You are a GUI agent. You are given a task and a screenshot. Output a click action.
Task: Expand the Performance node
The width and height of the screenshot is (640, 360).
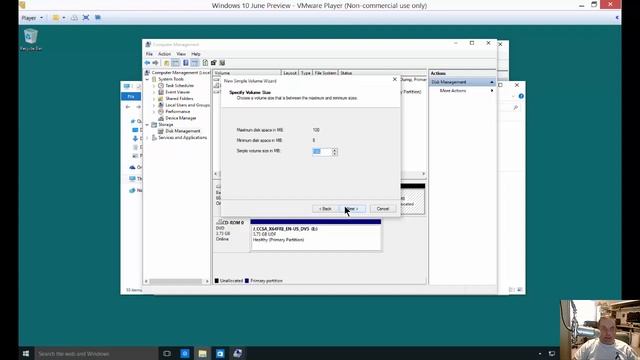154,111
